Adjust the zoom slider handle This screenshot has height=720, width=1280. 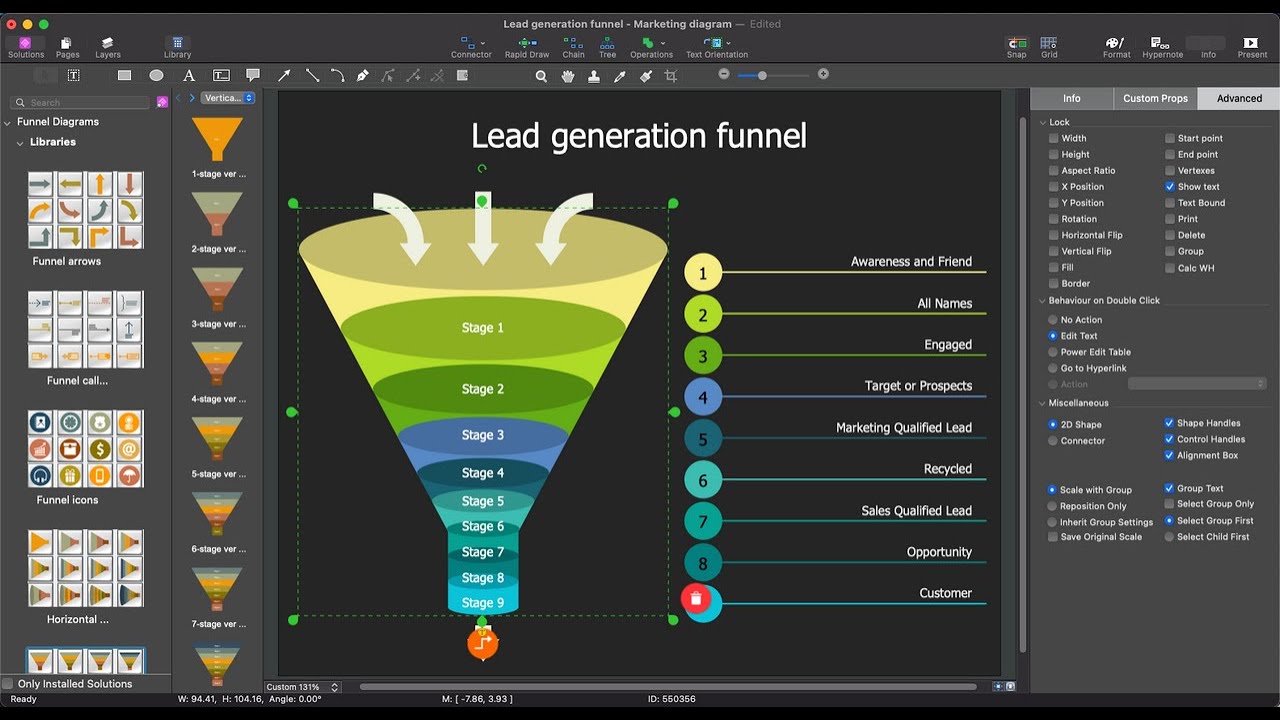(762, 75)
